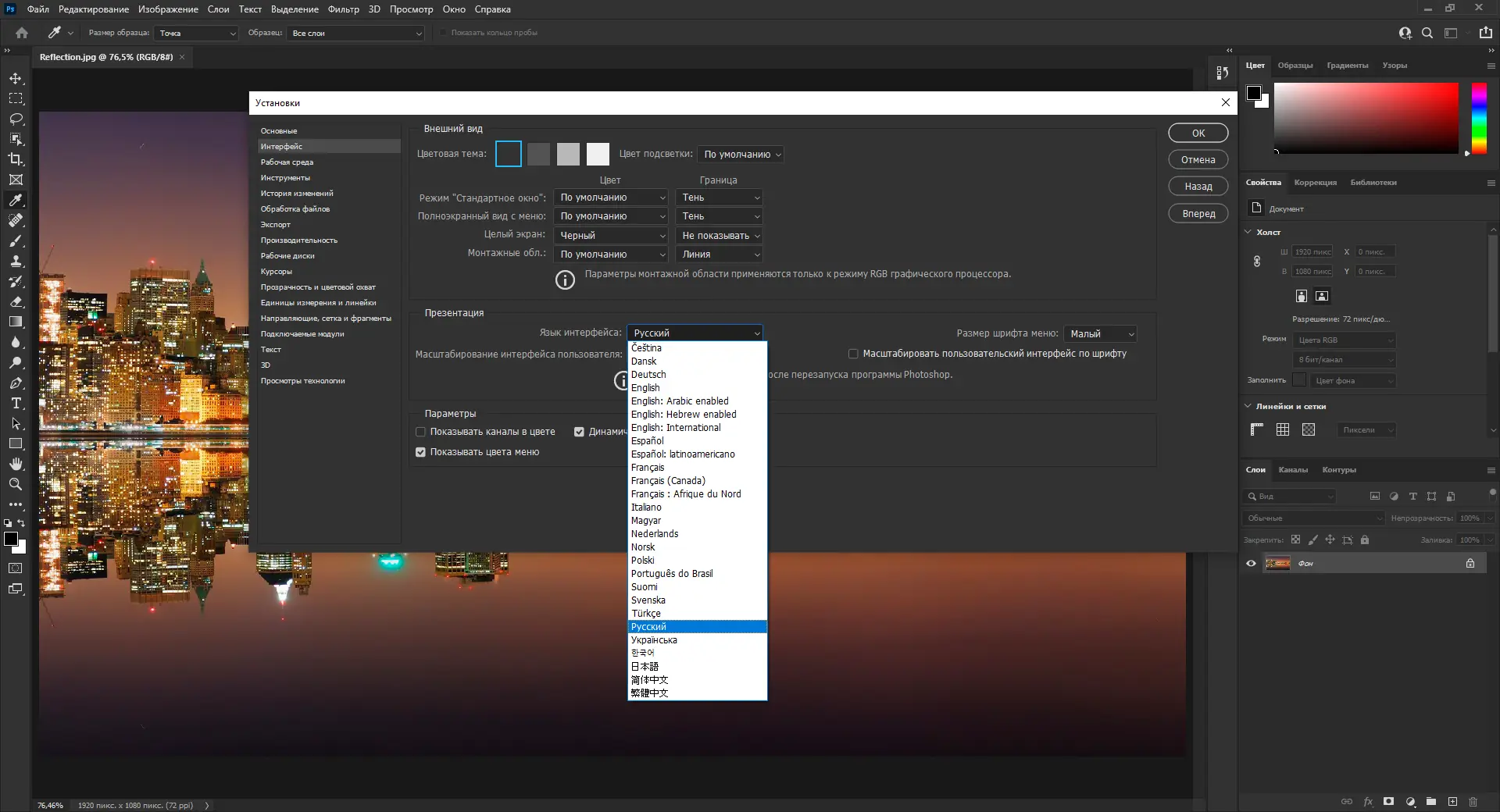1500x812 pixels.
Task: Open search with the magnifier icon
Action: pyautogui.click(x=1427, y=33)
